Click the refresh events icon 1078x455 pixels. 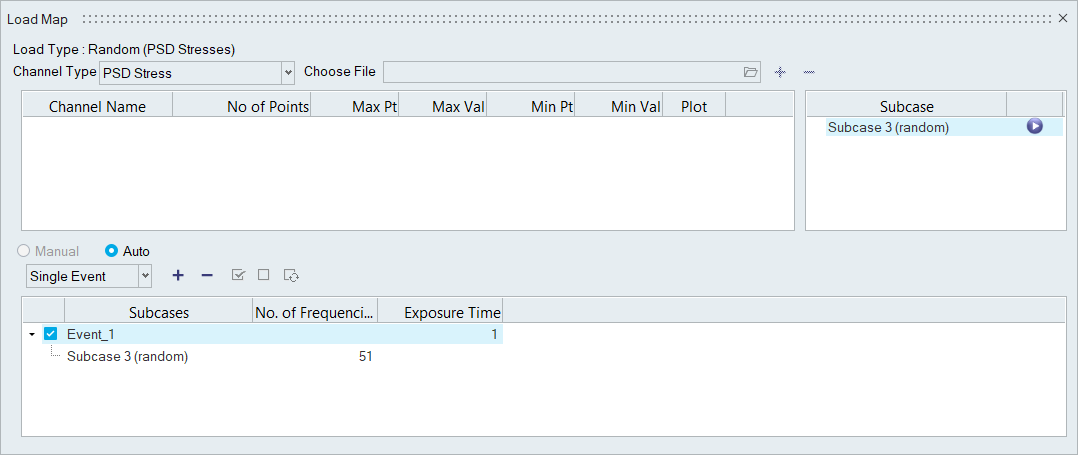(292, 275)
